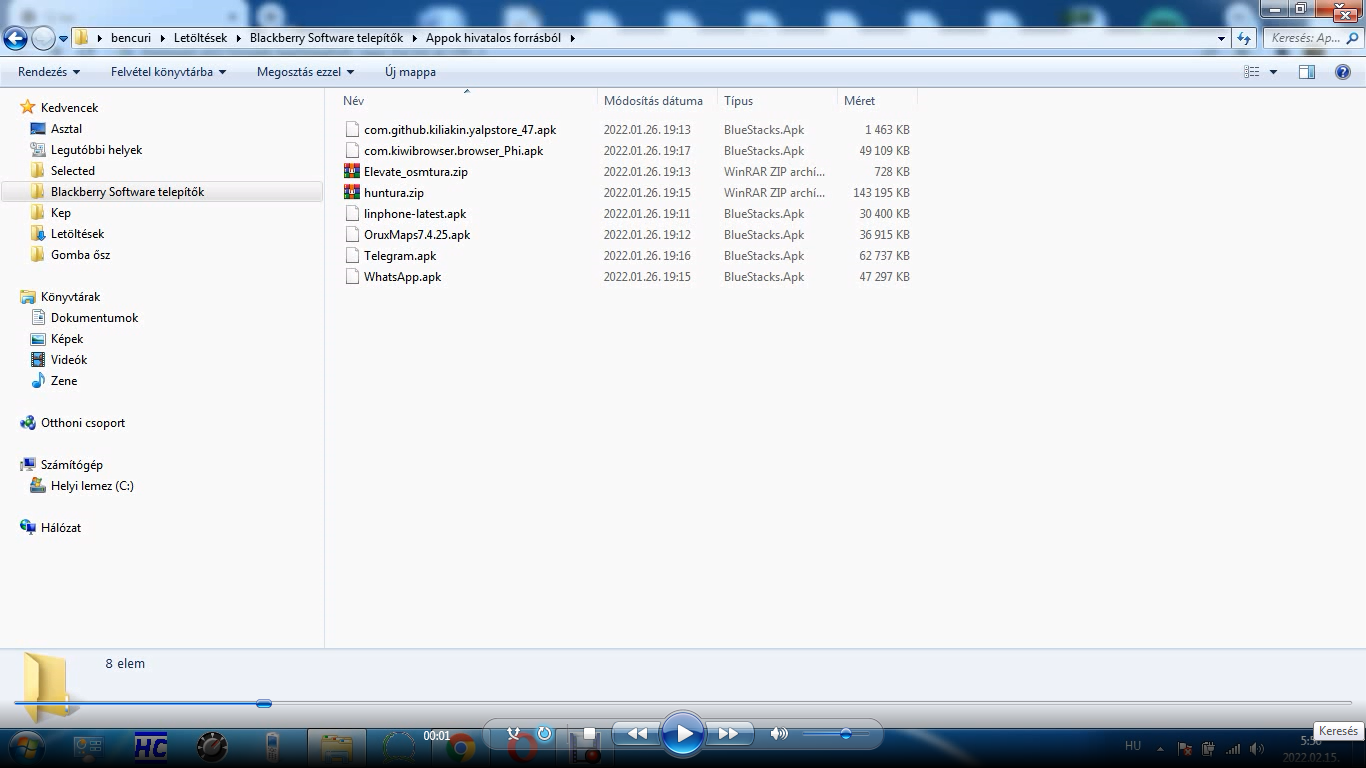Click the WhatsApp.apk file icon

(x=351, y=277)
